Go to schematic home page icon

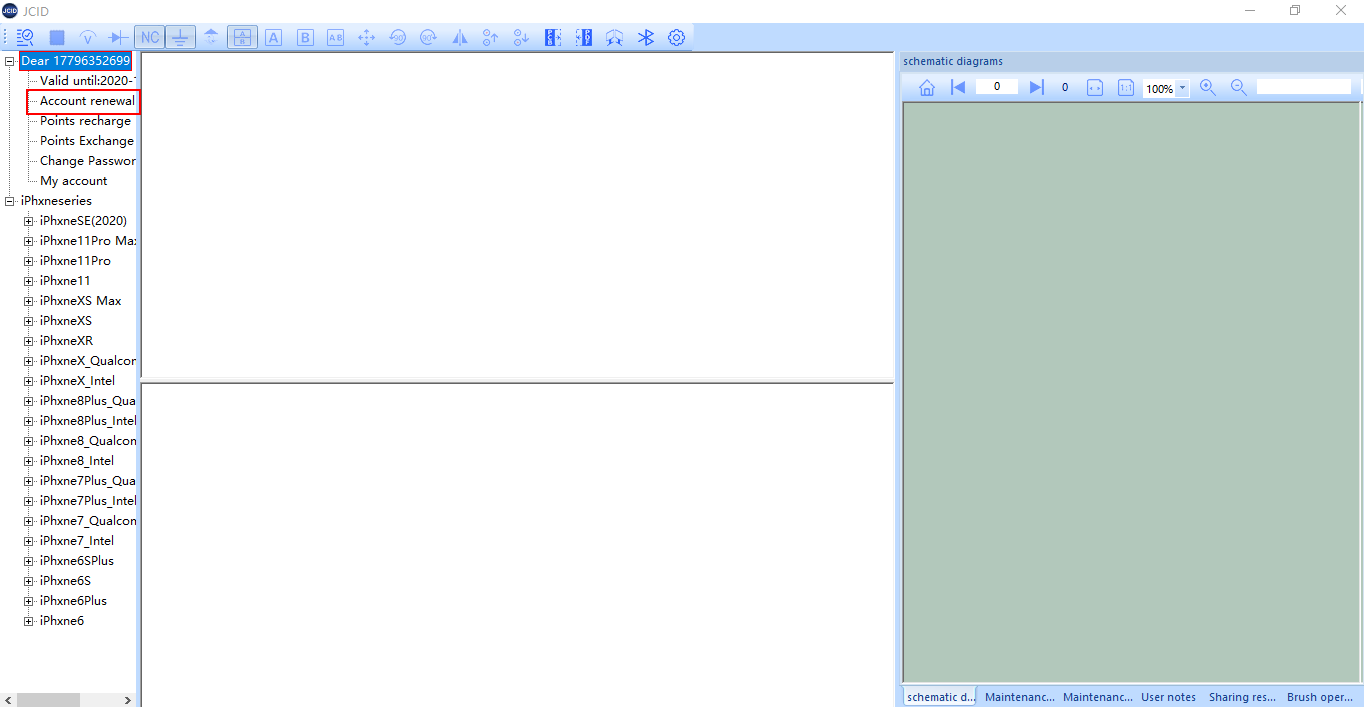(926, 88)
